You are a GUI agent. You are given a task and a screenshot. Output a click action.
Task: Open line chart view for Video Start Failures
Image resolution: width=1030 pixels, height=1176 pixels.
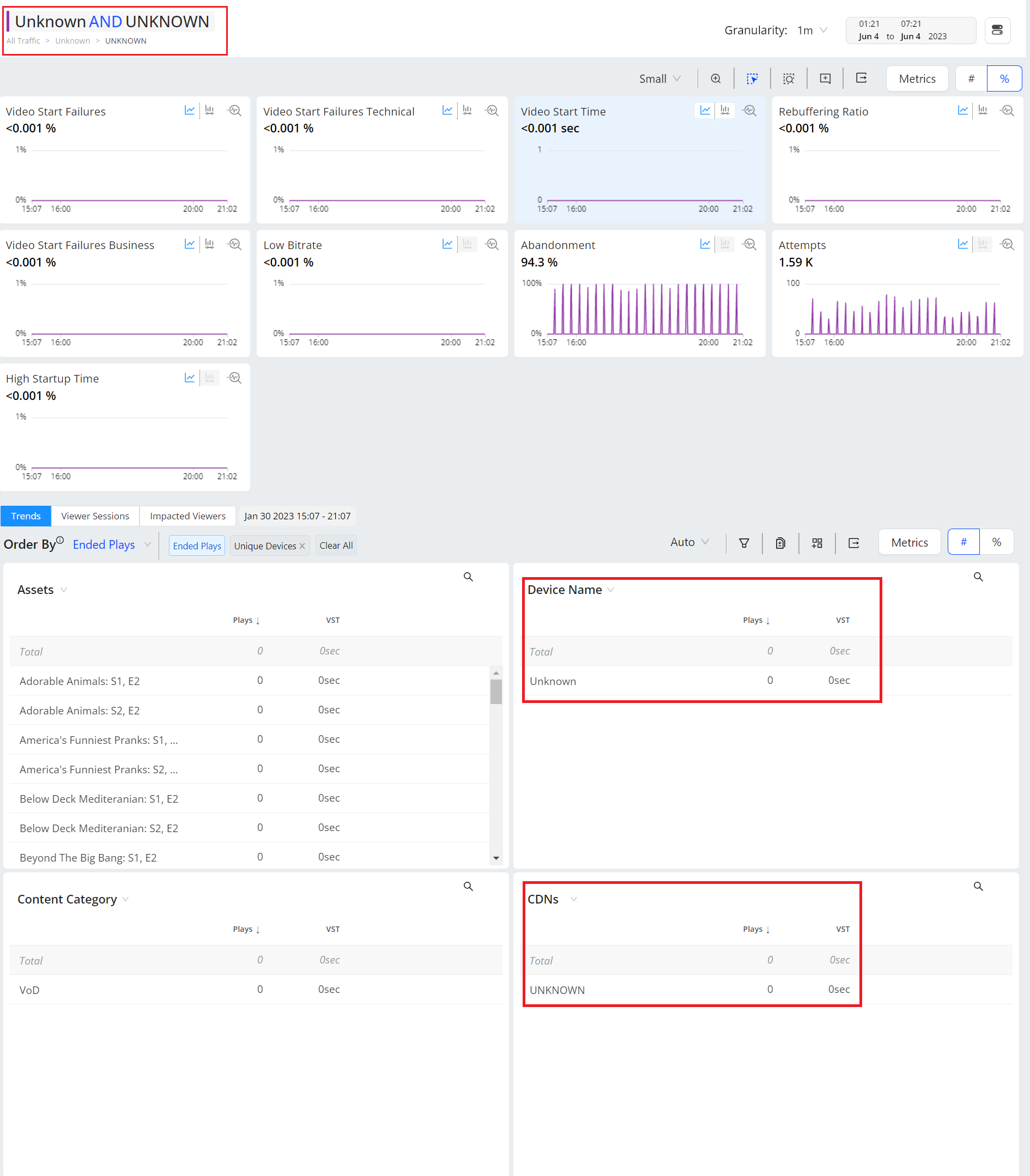[189, 111]
